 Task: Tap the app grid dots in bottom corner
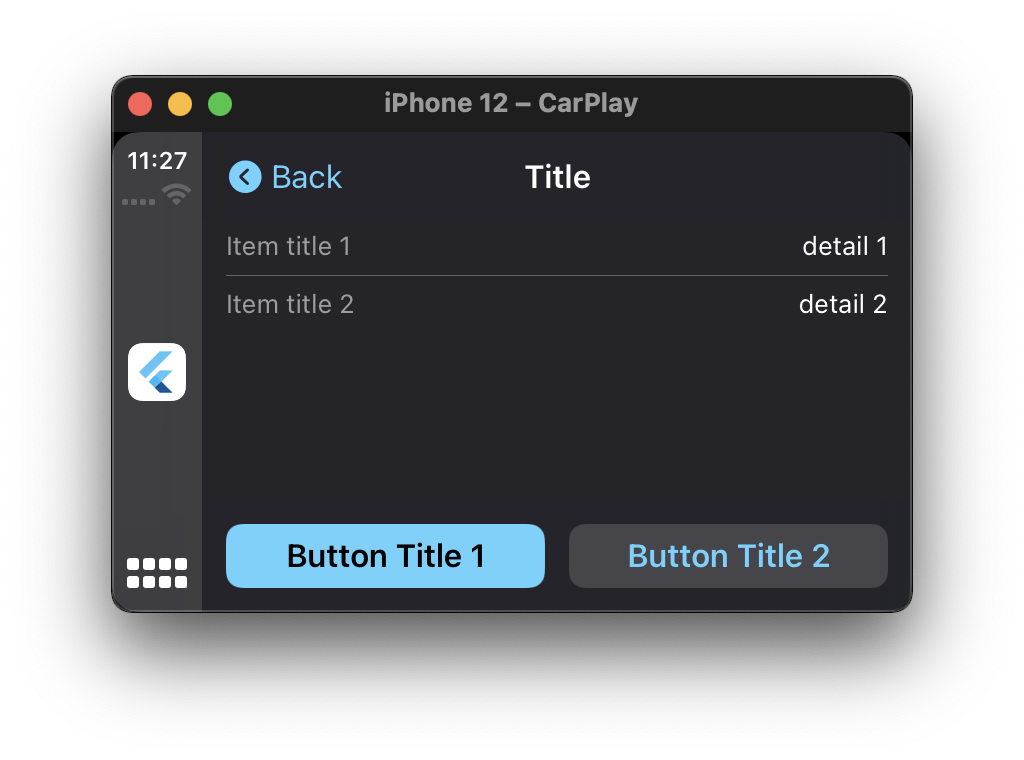click(x=156, y=571)
